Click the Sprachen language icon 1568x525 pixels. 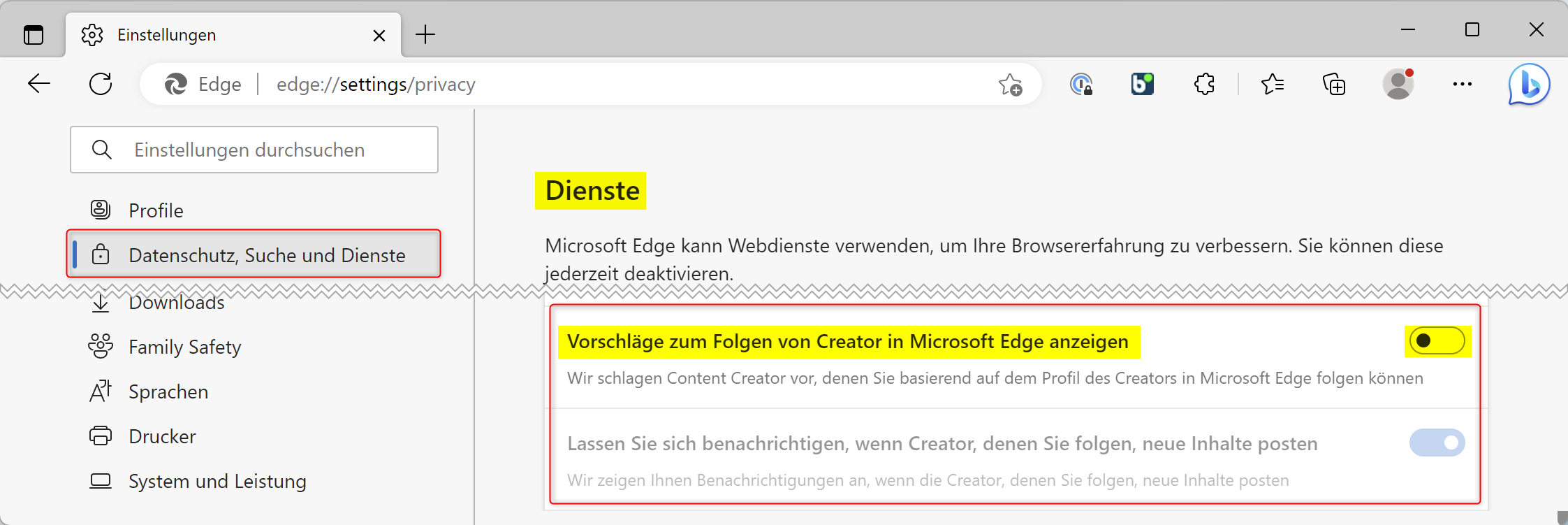[x=101, y=391]
